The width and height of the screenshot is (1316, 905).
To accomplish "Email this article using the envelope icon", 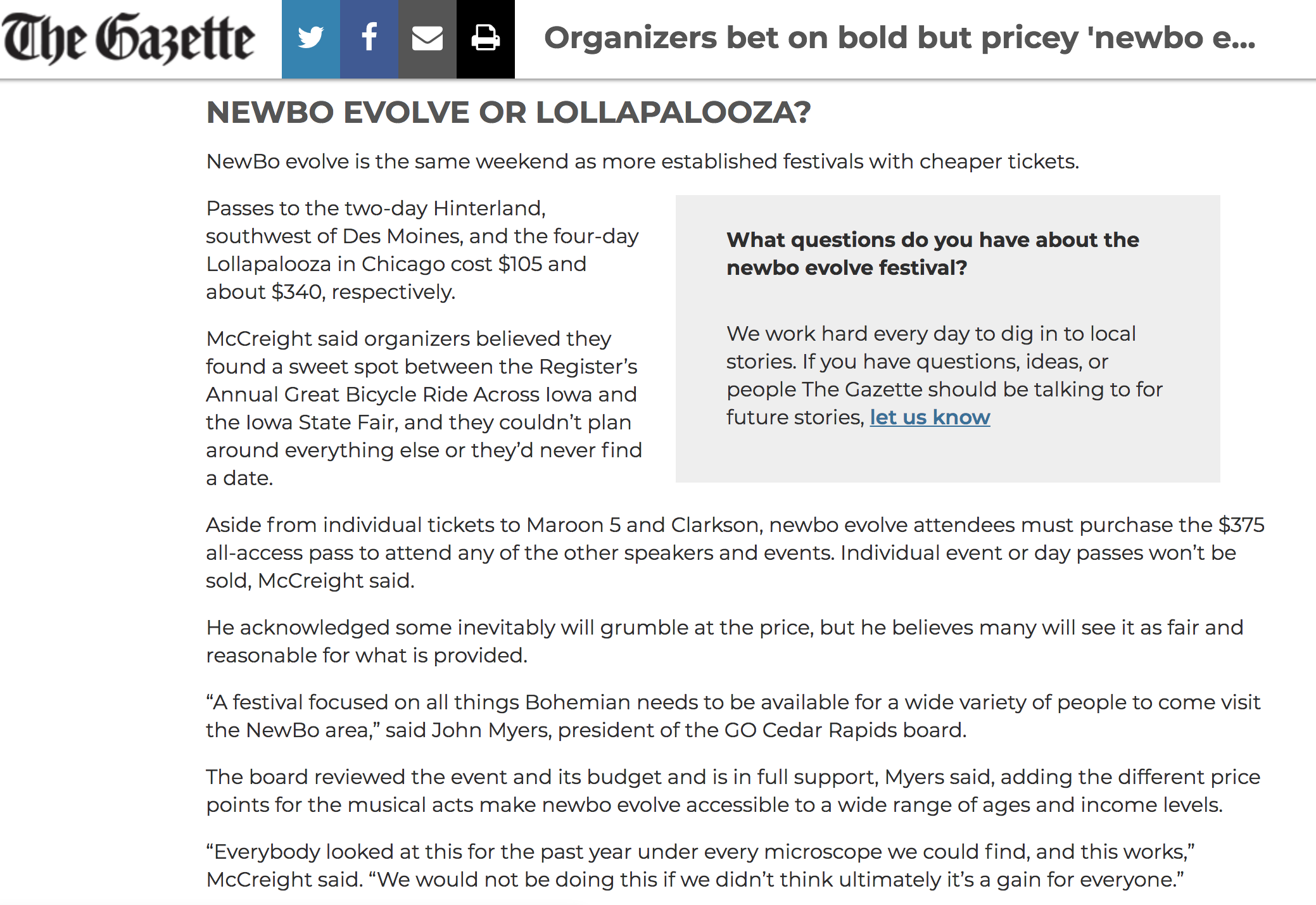I will pyautogui.click(x=427, y=37).
